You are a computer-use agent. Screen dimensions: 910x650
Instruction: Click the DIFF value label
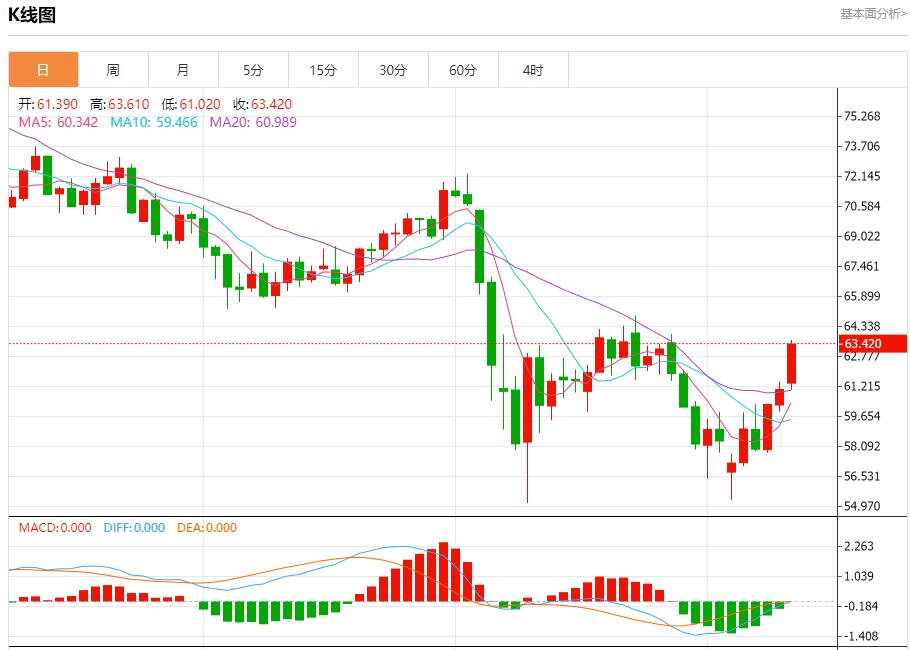[134, 527]
